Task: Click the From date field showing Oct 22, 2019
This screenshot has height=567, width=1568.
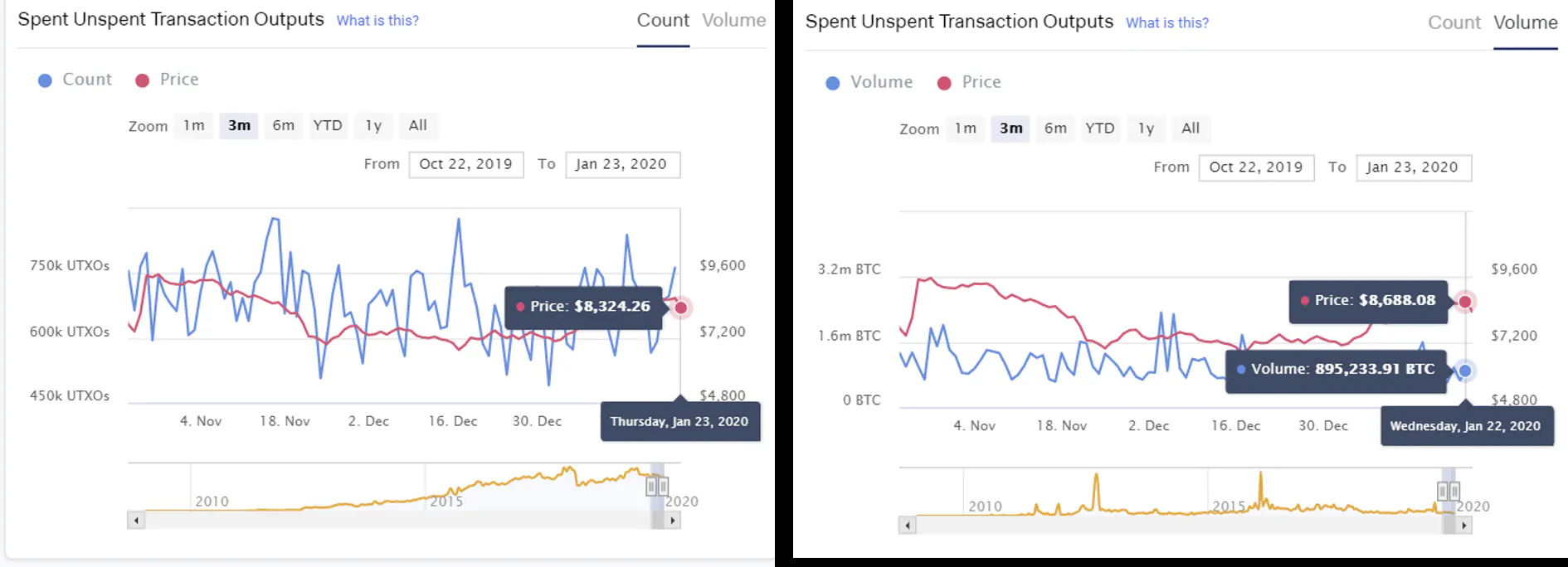Action: click(466, 163)
